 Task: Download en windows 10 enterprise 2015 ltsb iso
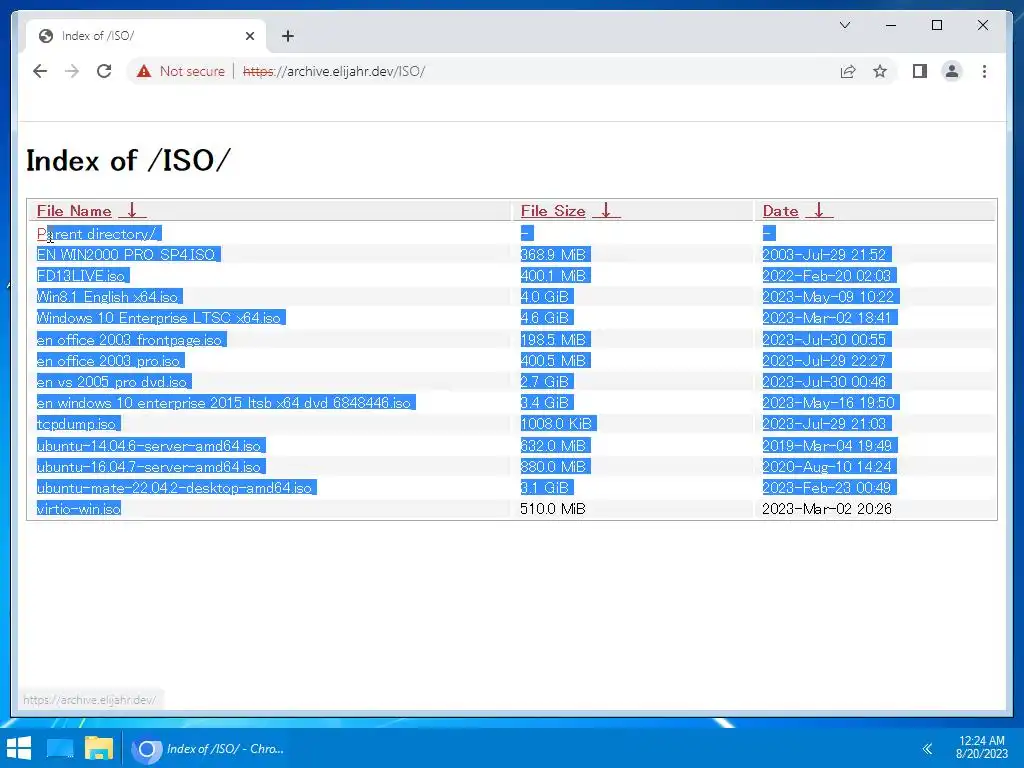pyautogui.click(x=223, y=403)
